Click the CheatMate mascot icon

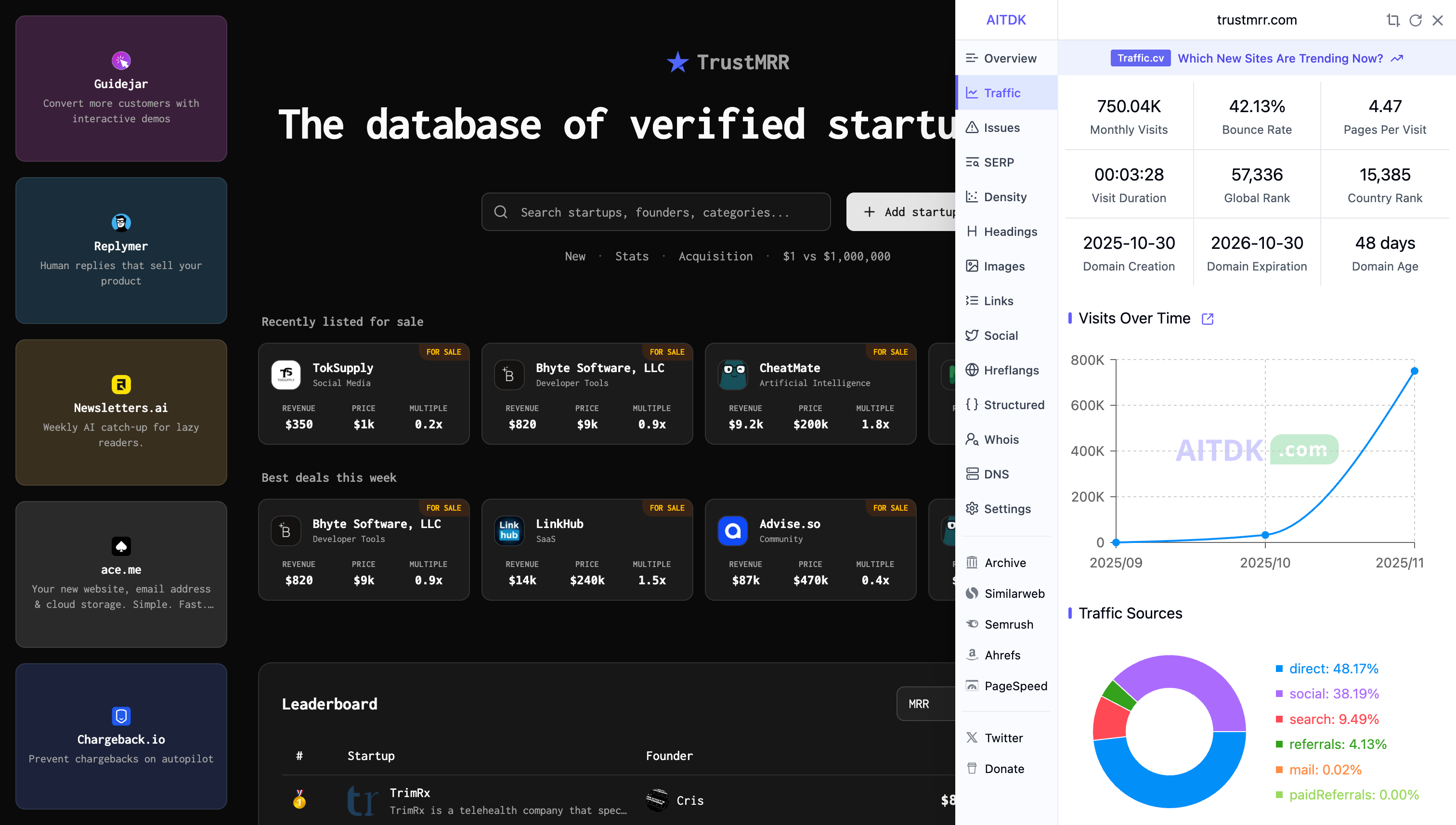(732, 374)
